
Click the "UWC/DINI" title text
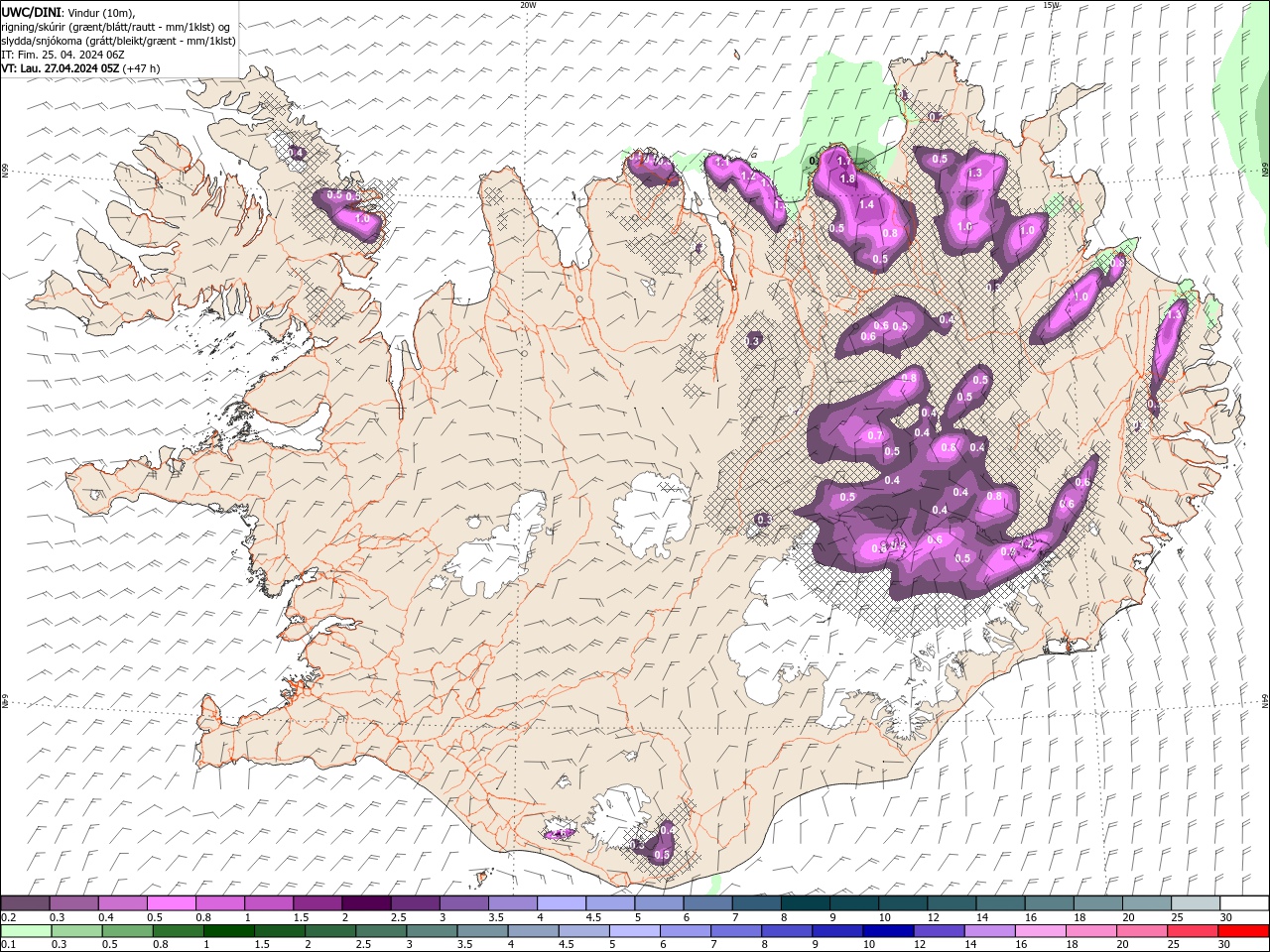31,12
